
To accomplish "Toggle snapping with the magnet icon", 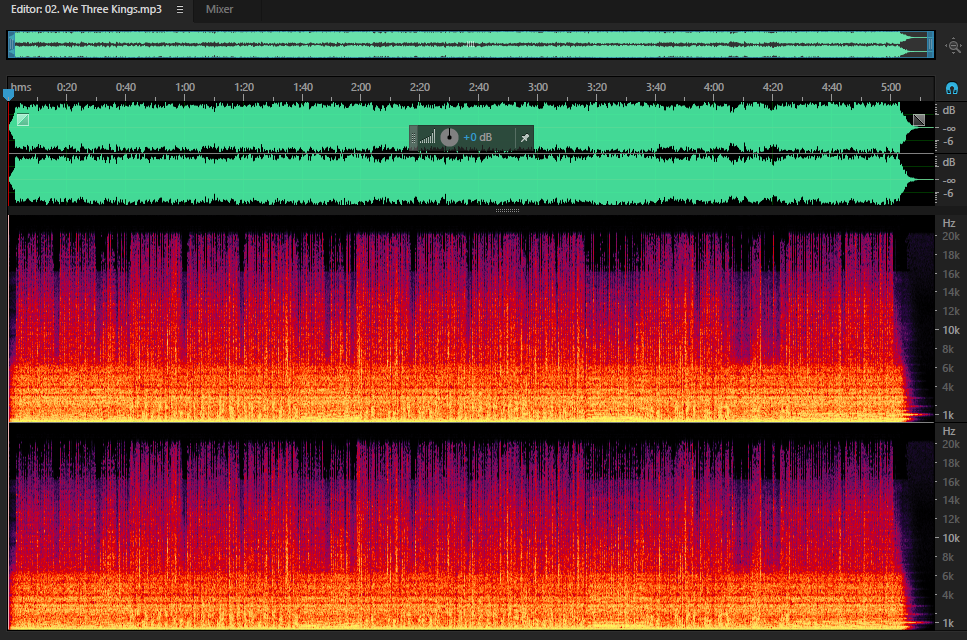I will point(952,88).
